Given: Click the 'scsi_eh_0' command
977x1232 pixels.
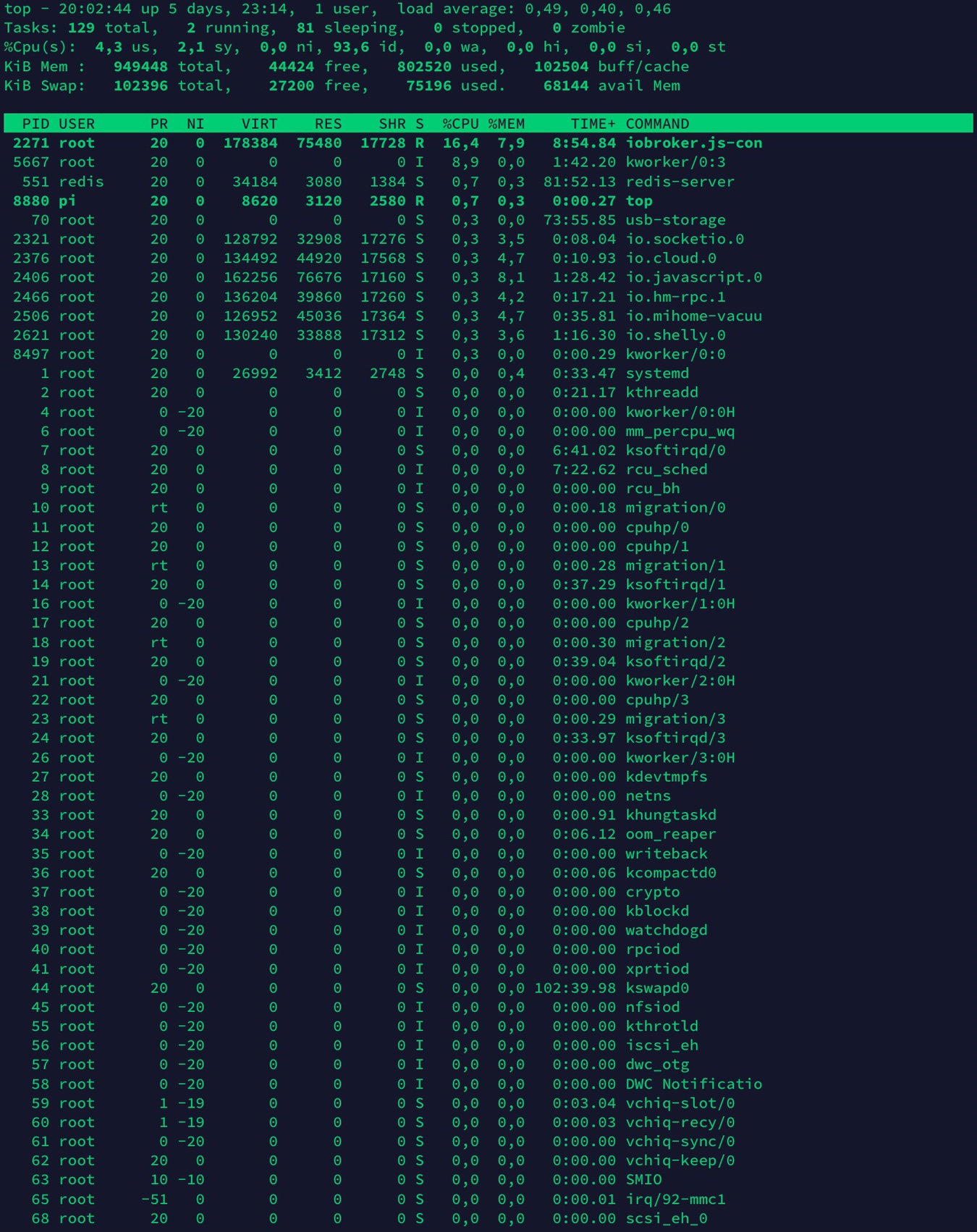Looking at the screenshot, I should pos(667,1218).
